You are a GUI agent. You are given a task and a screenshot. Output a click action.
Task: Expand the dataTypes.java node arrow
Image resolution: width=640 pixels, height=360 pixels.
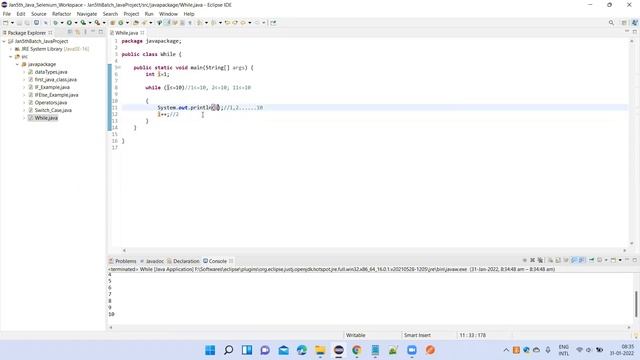[24, 72]
